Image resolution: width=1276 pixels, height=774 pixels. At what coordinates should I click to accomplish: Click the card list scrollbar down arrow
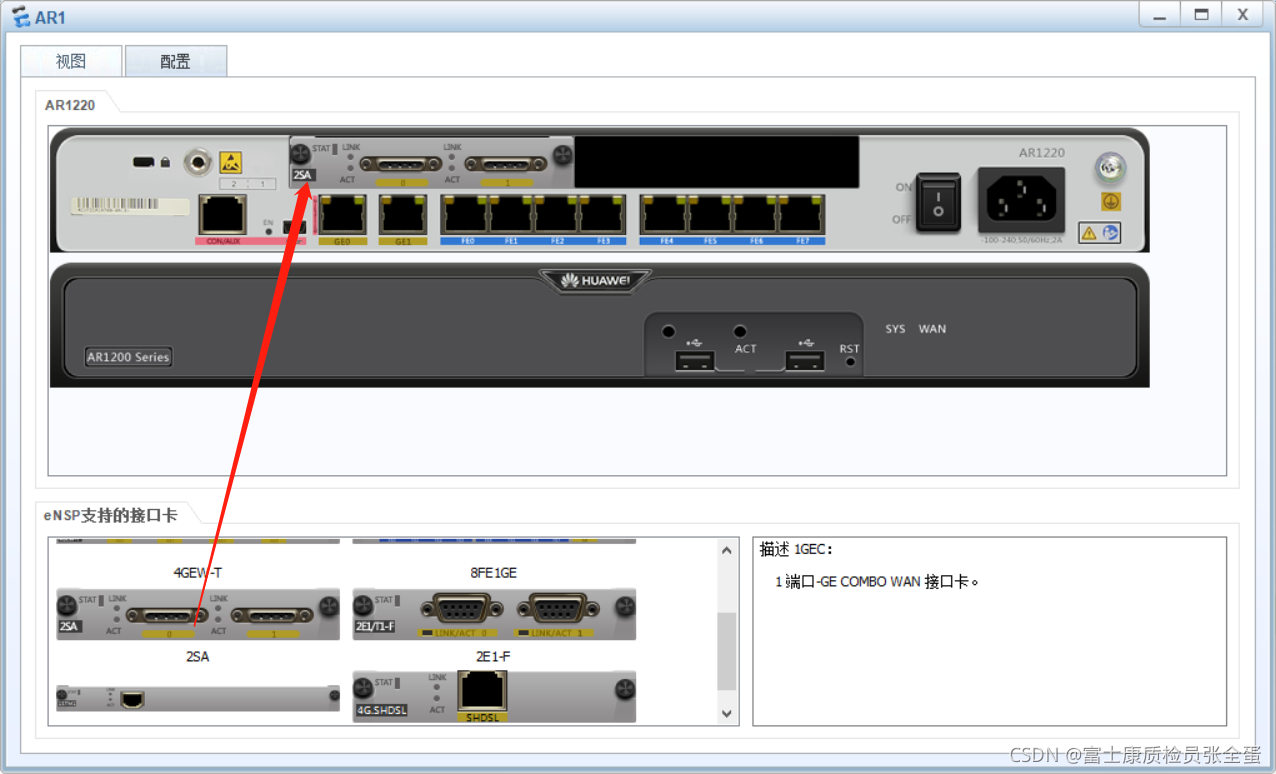(727, 714)
